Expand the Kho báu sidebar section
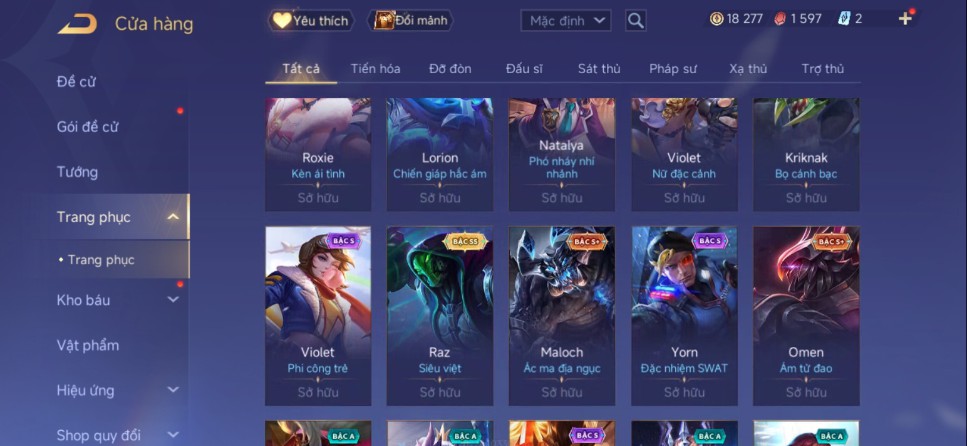 (173, 300)
